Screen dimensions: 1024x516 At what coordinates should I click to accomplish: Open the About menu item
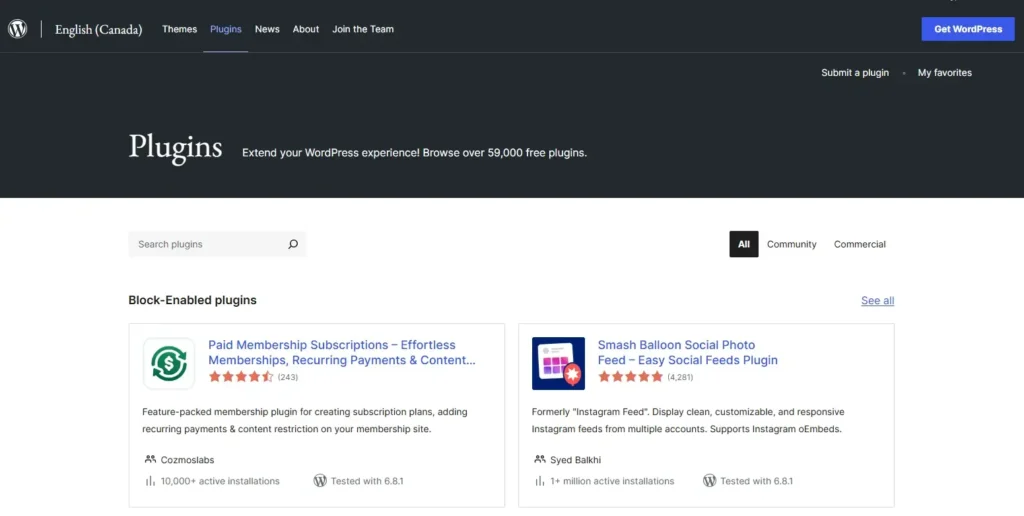pyautogui.click(x=306, y=29)
